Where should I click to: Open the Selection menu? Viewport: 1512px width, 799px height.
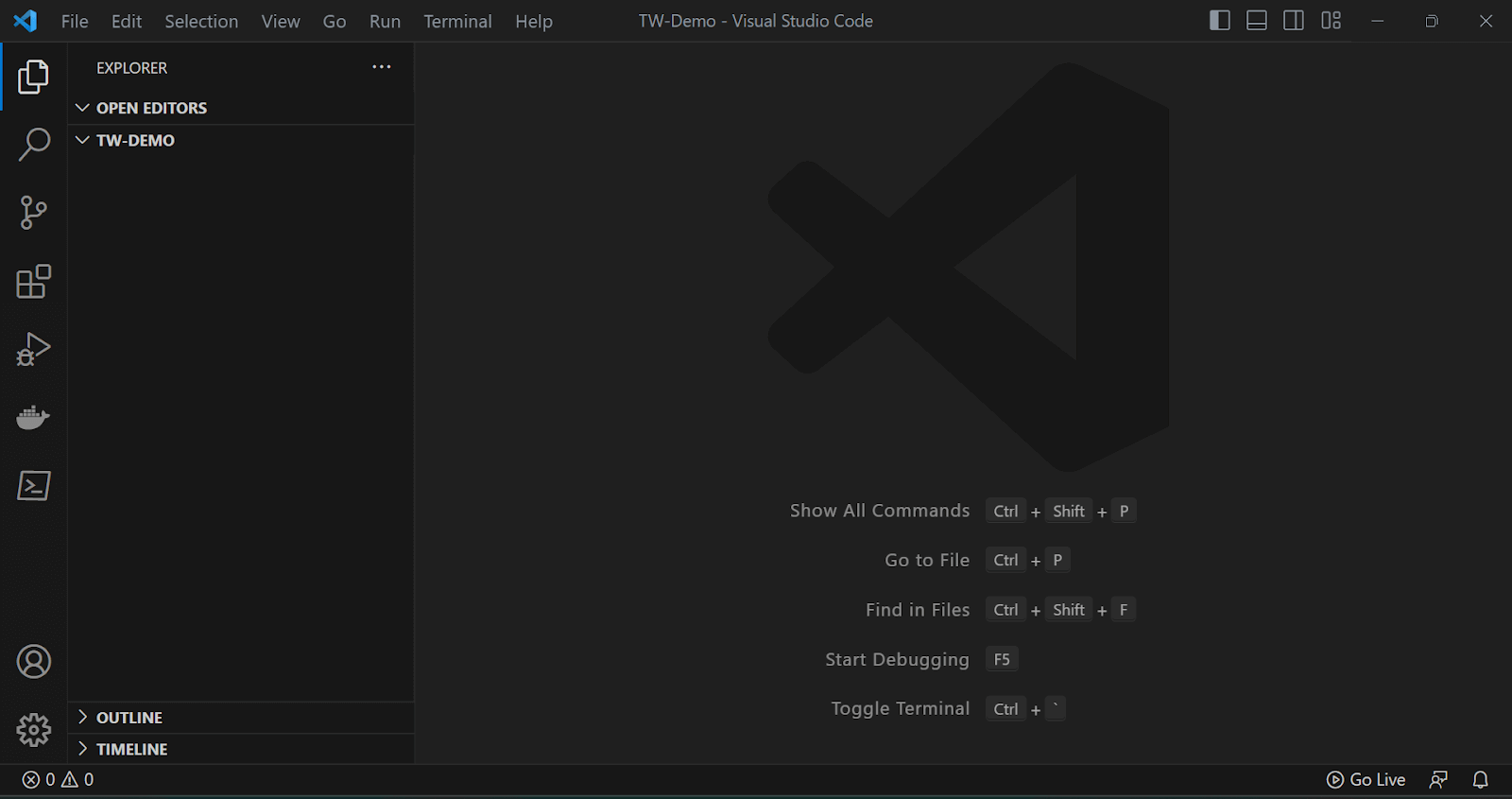(201, 21)
